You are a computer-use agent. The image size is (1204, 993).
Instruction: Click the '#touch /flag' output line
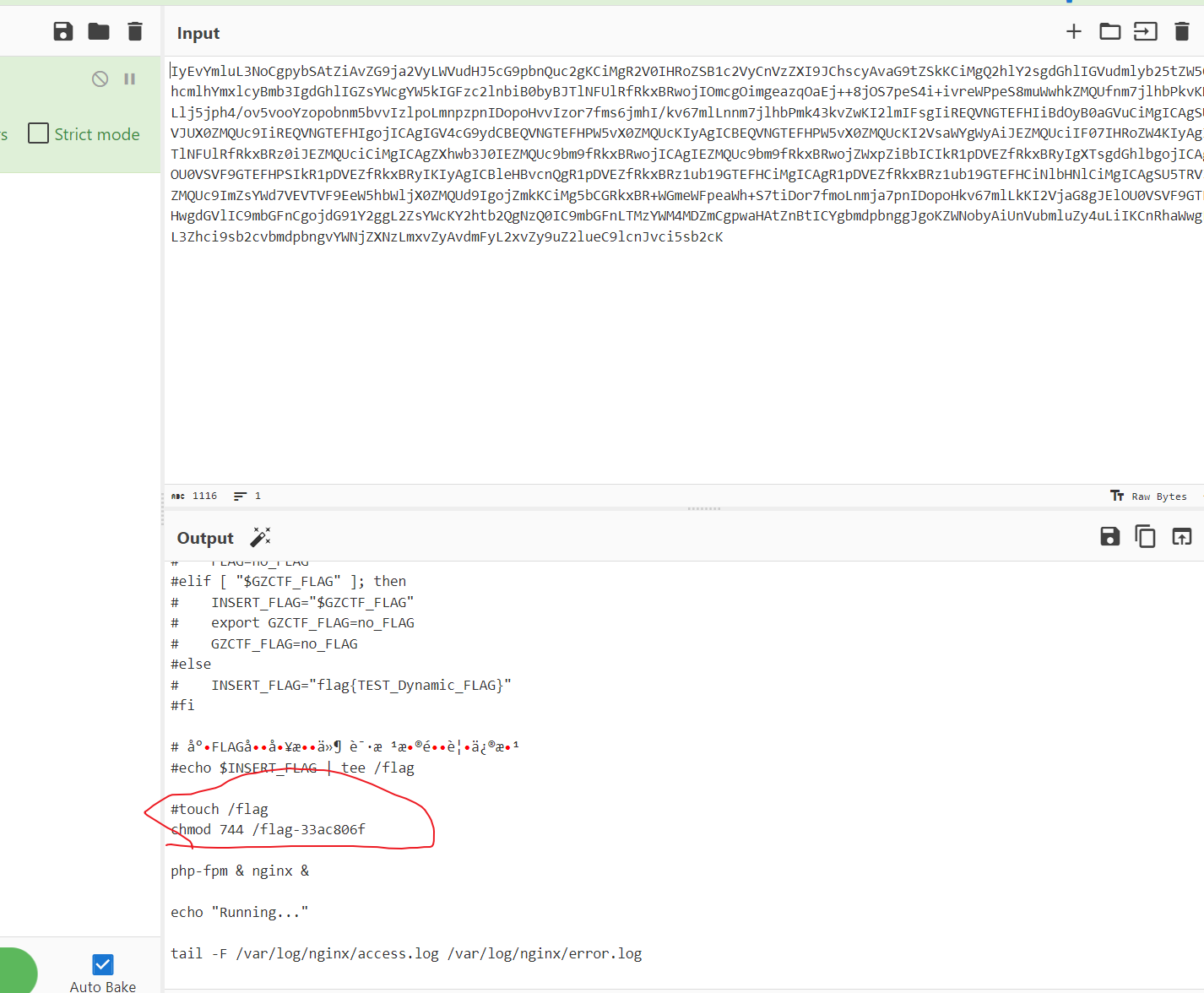point(220,809)
